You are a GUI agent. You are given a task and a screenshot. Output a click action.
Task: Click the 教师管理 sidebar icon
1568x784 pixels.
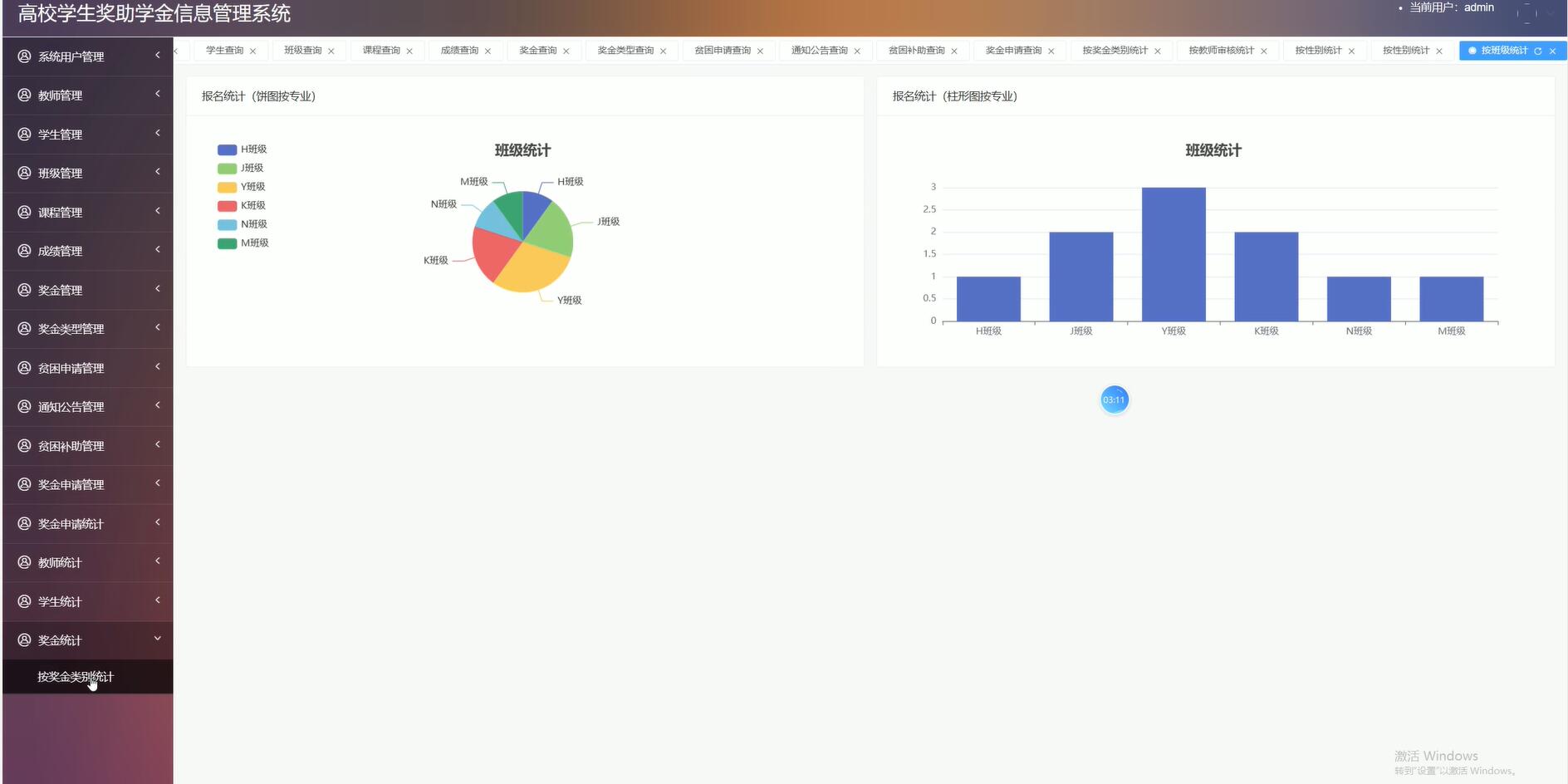(x=22, y=95)
